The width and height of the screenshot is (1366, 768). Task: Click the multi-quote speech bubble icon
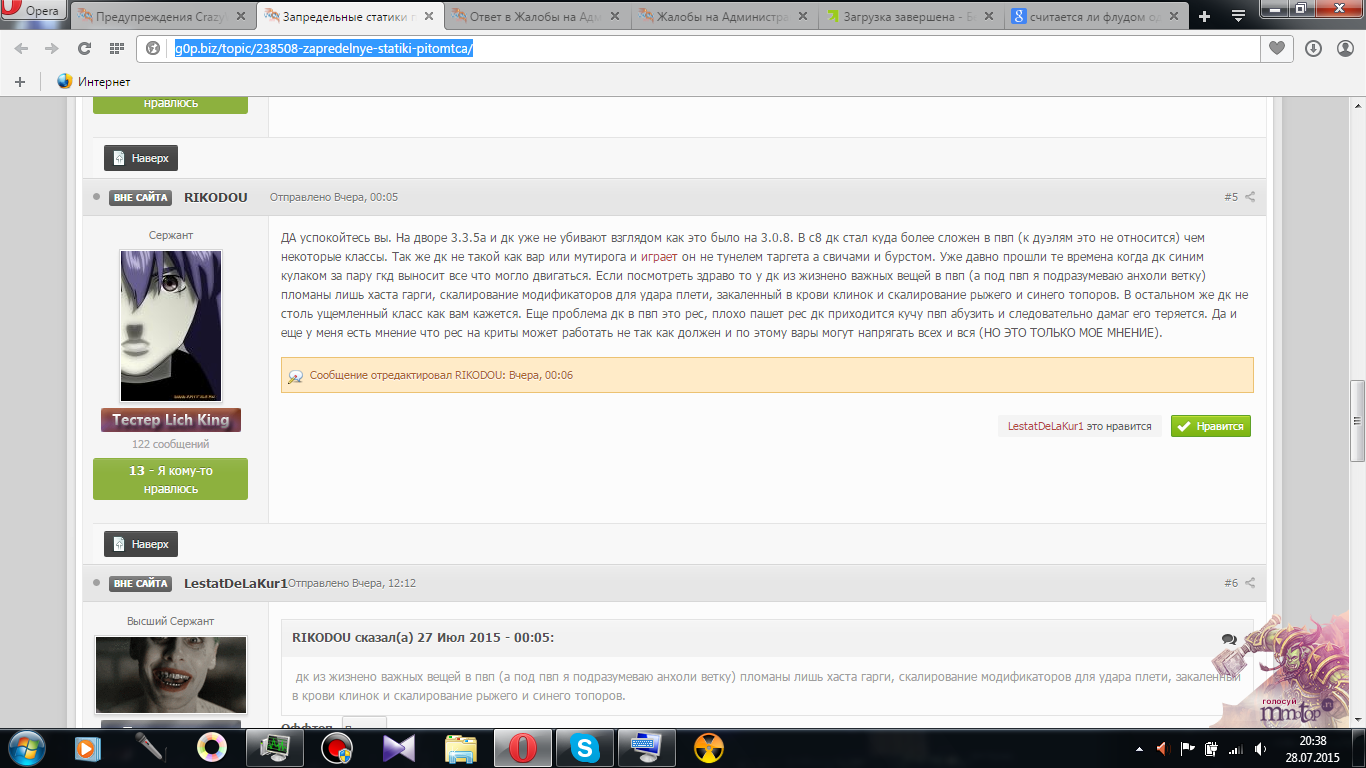point(1229,639)
